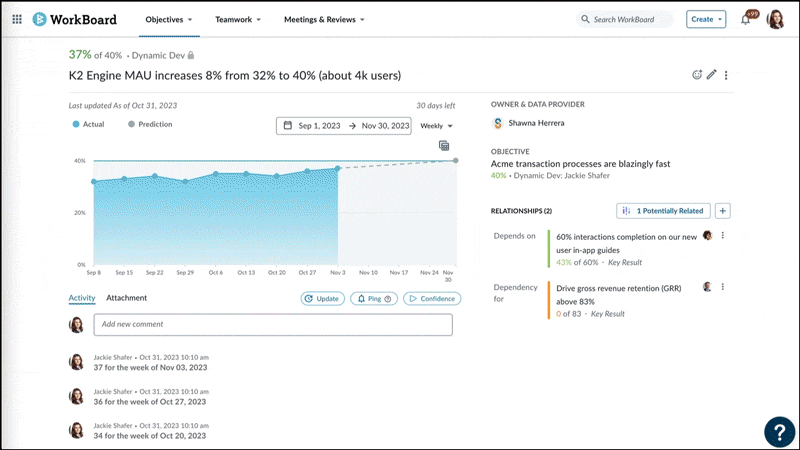Open 1 Potentially Related button
The image size is (800, 450).
coord(663,211)
